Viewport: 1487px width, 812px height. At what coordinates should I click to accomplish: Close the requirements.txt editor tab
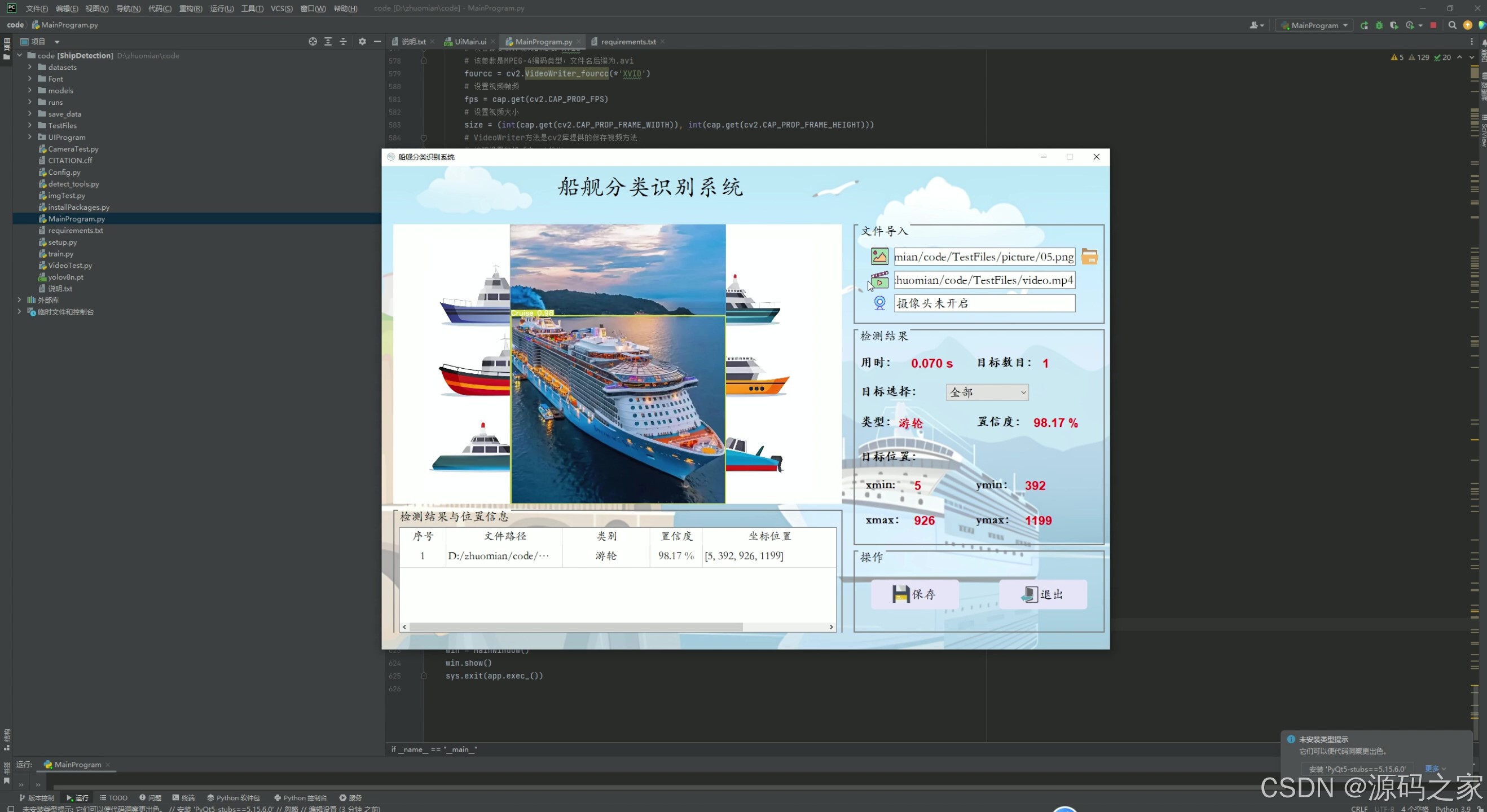pyautogui.click(x=663, y=42)
